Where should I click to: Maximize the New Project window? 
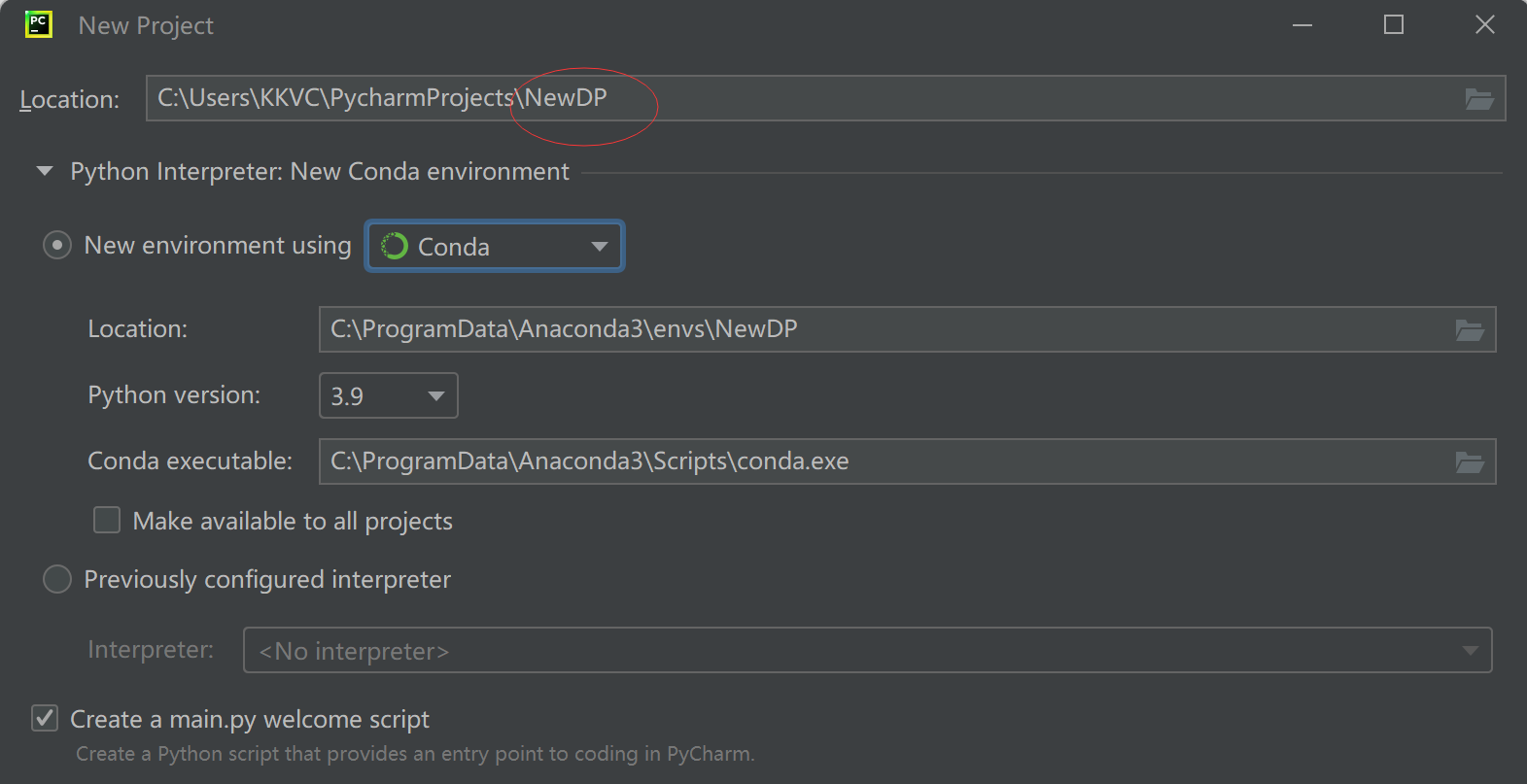pos(1394,25)
